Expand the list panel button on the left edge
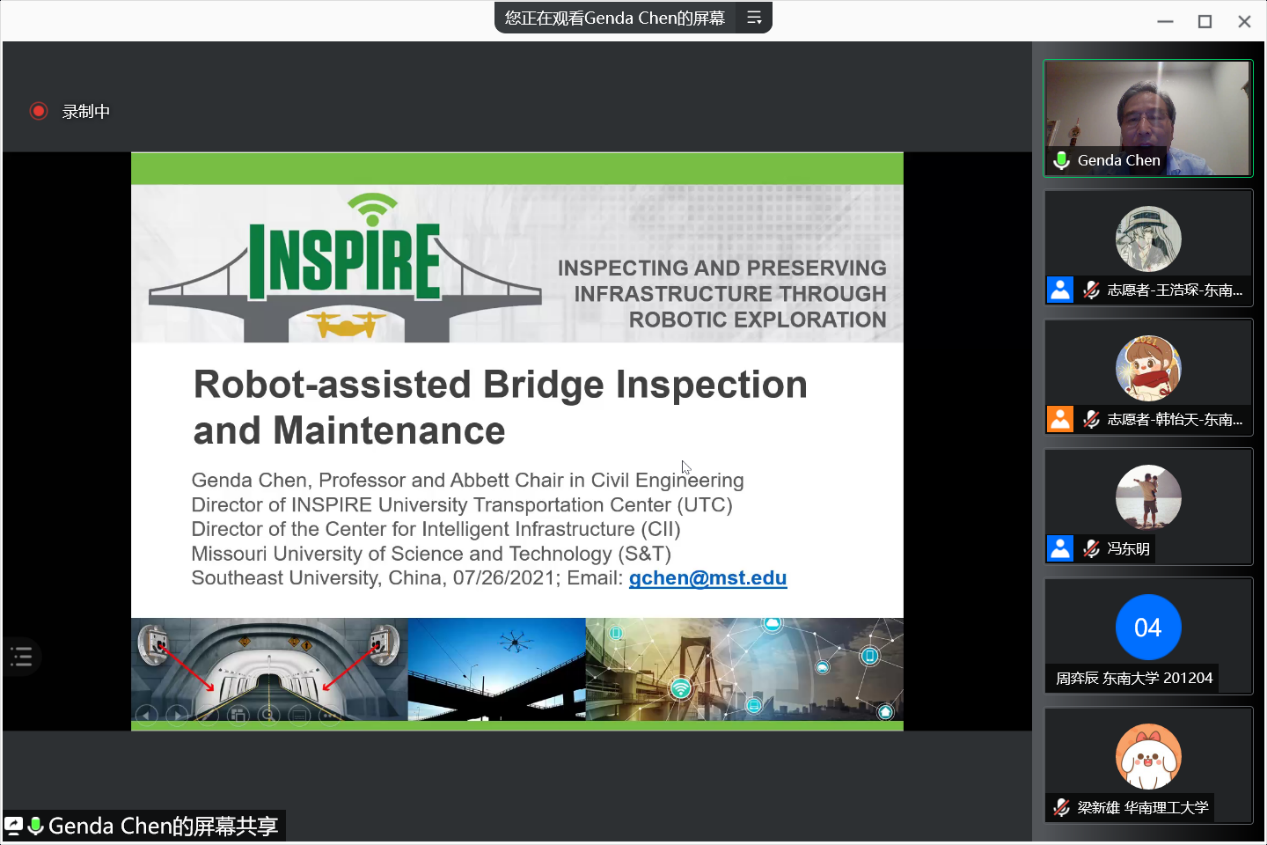Screen dimensions: 1267x845 click(x=21, y=657)
